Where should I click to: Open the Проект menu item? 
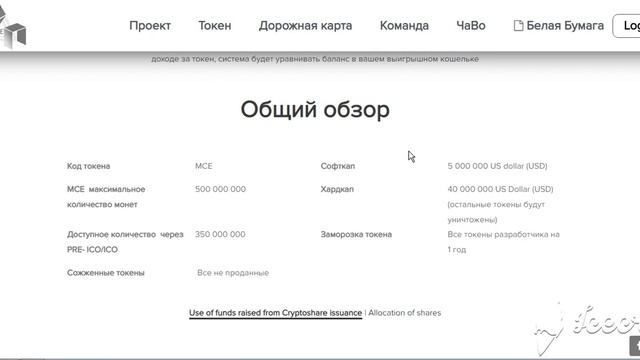(150, 26)
